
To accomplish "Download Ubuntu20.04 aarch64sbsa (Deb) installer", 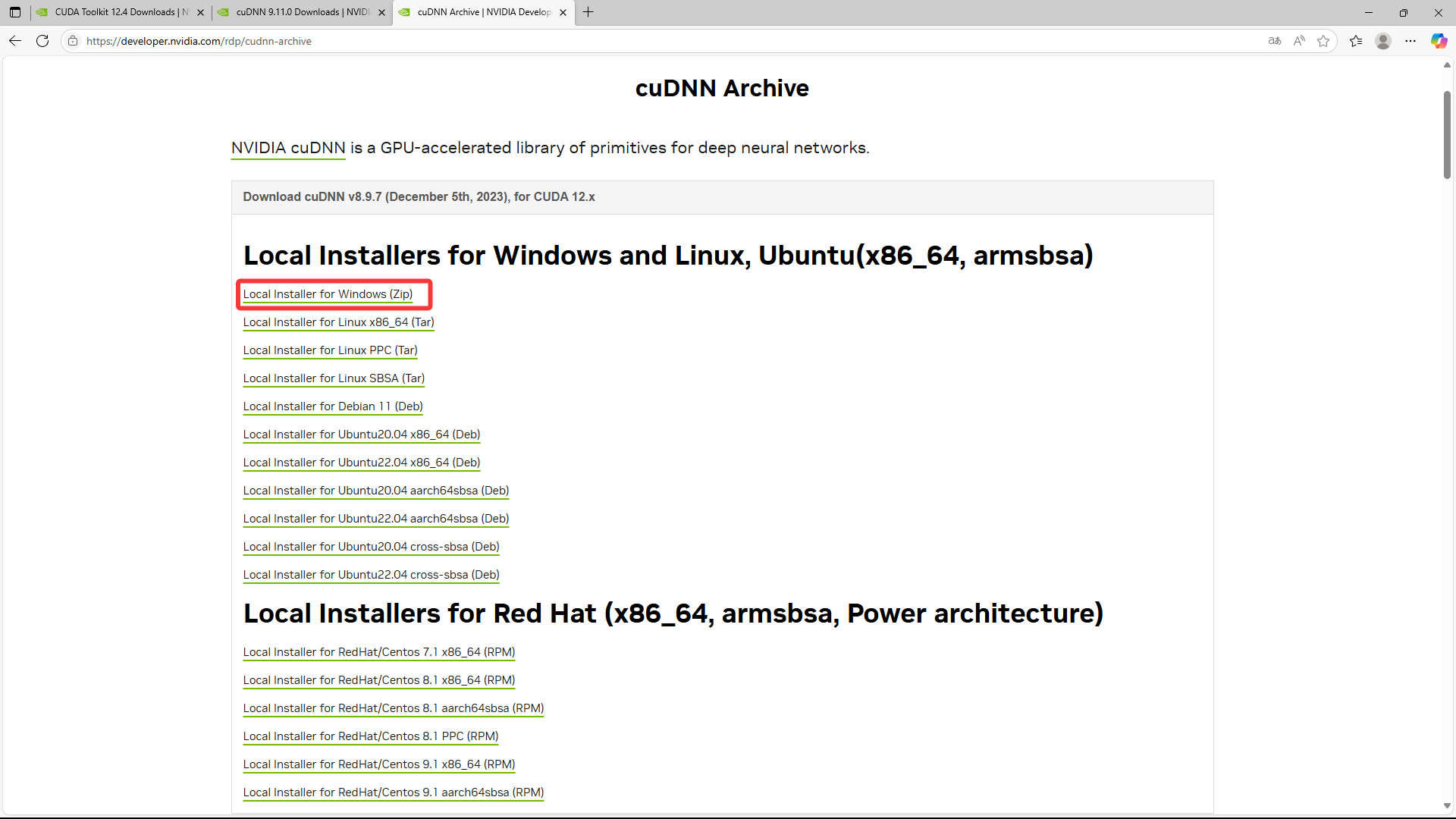I will [x=376, y=491].
